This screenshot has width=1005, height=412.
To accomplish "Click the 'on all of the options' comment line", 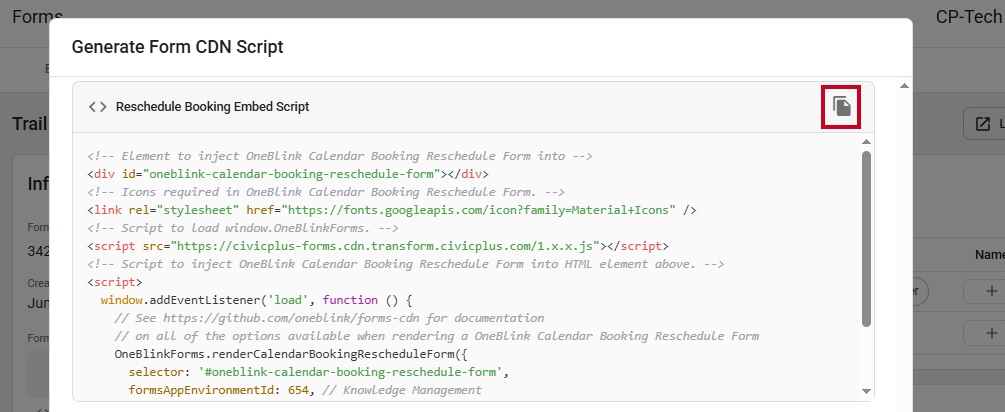I will click(436, 335).
